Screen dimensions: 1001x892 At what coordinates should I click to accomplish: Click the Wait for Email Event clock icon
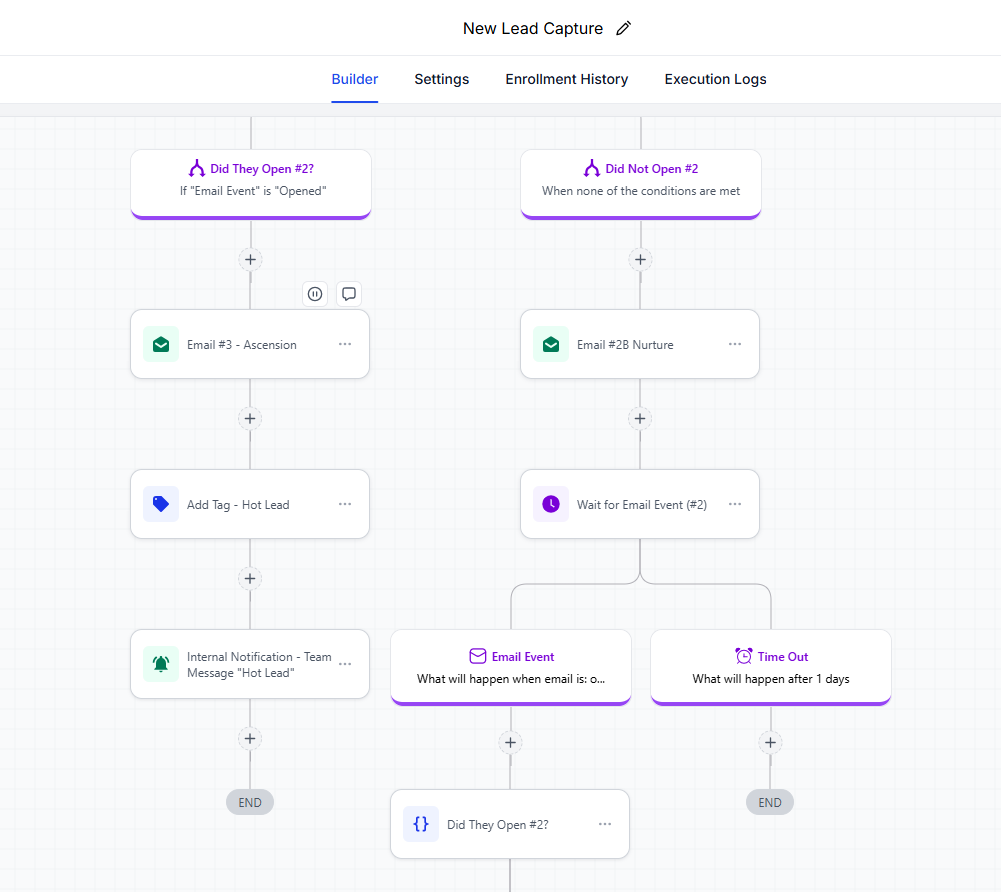[x=551, y=504]
